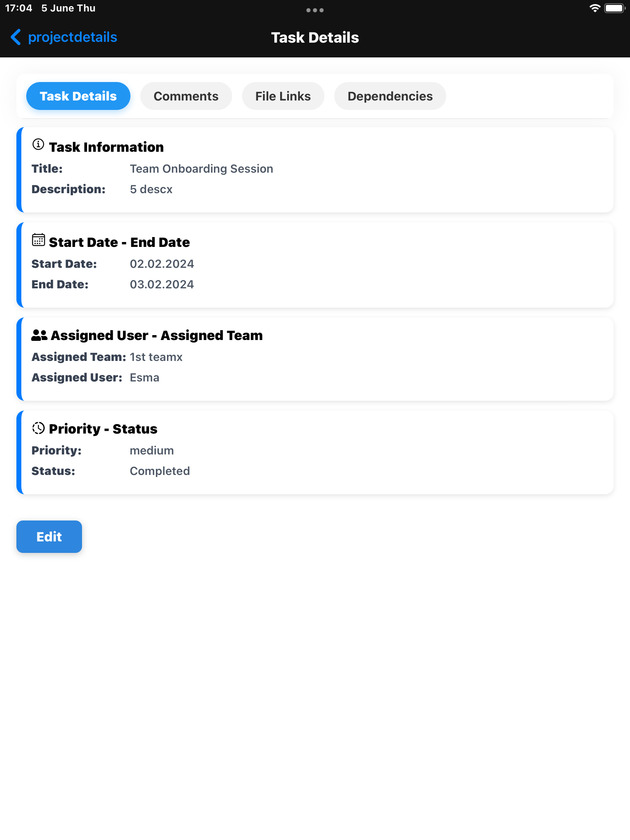Tap the back chevron icon
Viewport: 630px width, 840px height.
pyautogui.click(x=15, y=37)
